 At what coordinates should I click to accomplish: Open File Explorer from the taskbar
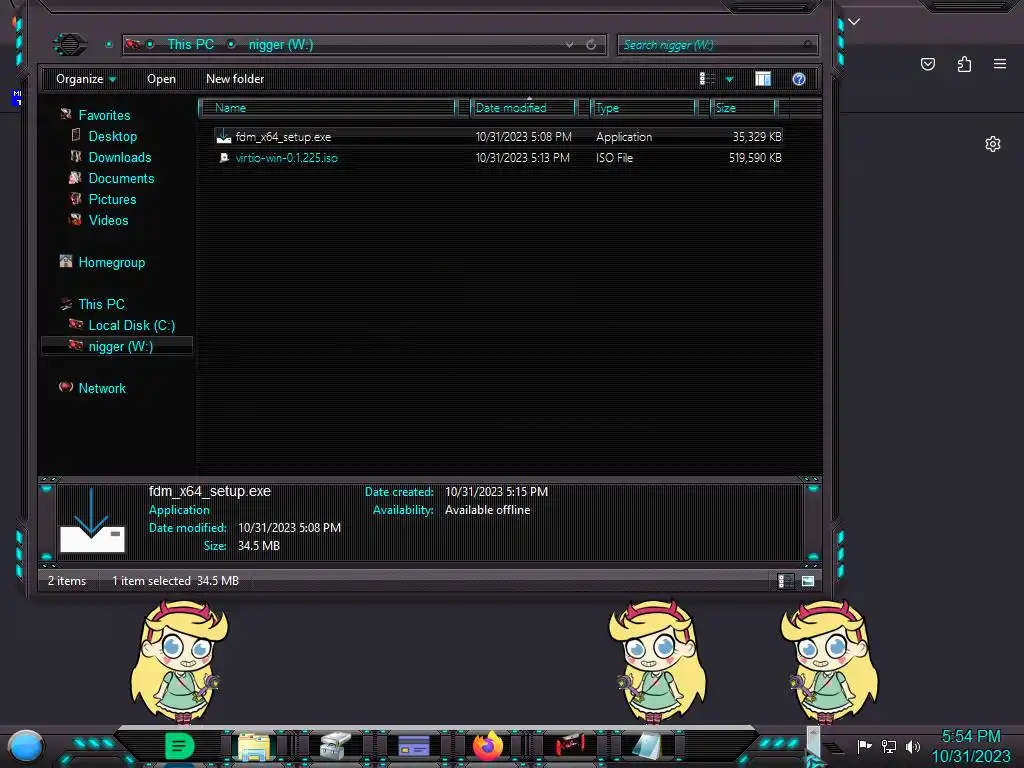click(254, 746)
